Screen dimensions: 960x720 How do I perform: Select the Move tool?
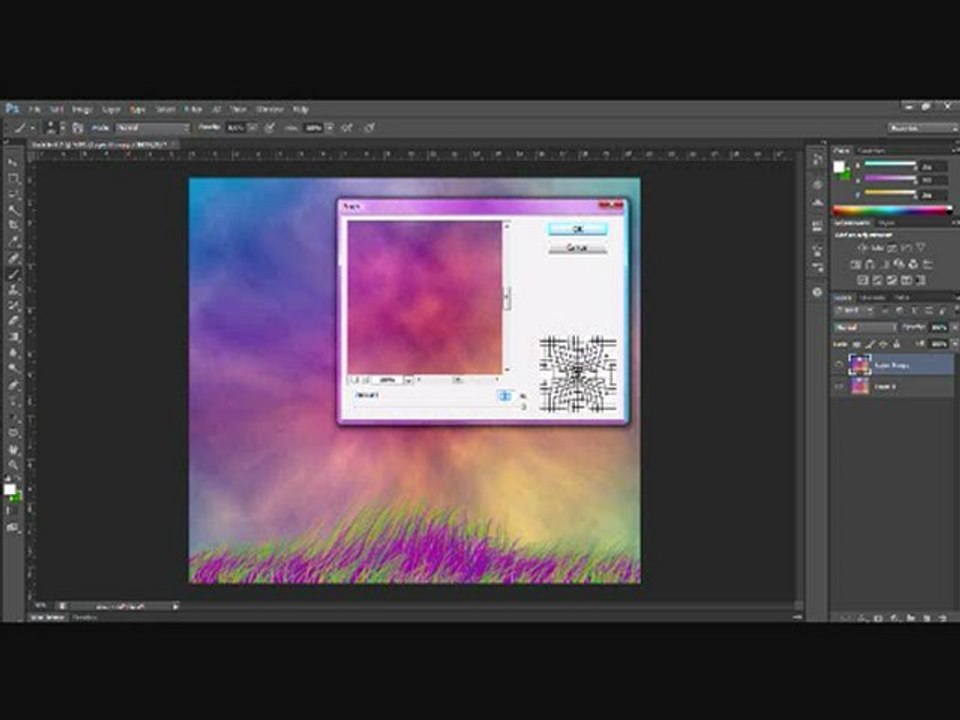click(x=13, y=162)
